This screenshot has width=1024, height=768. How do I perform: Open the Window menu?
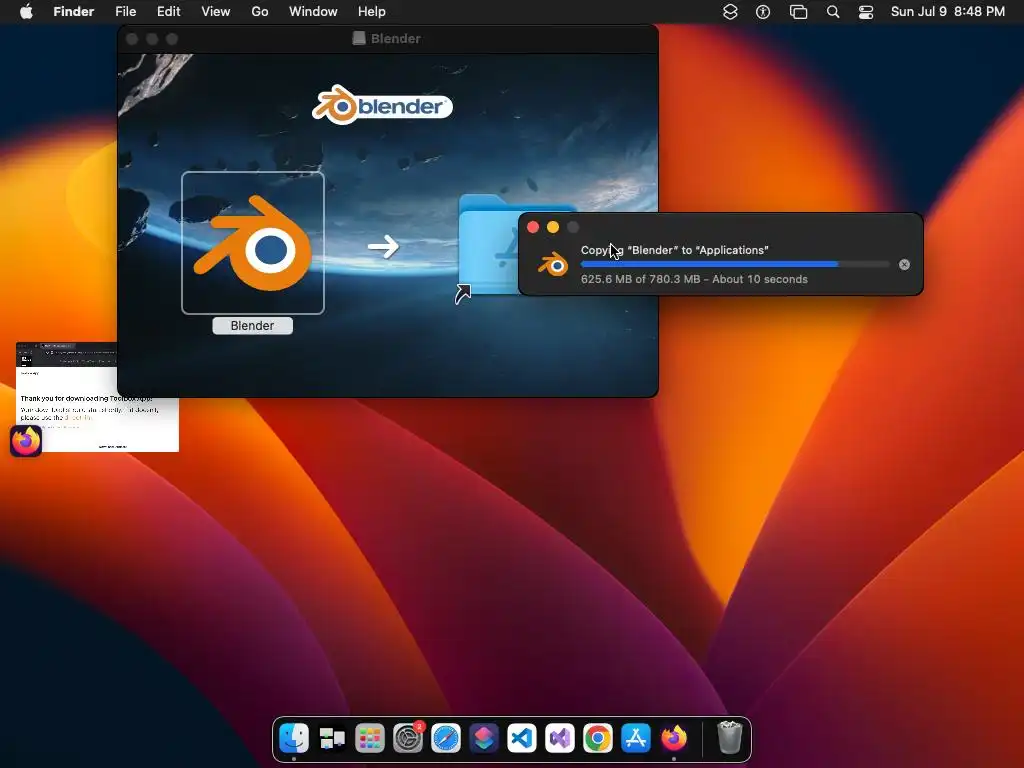pyautogui.click(x=313, y=12)
